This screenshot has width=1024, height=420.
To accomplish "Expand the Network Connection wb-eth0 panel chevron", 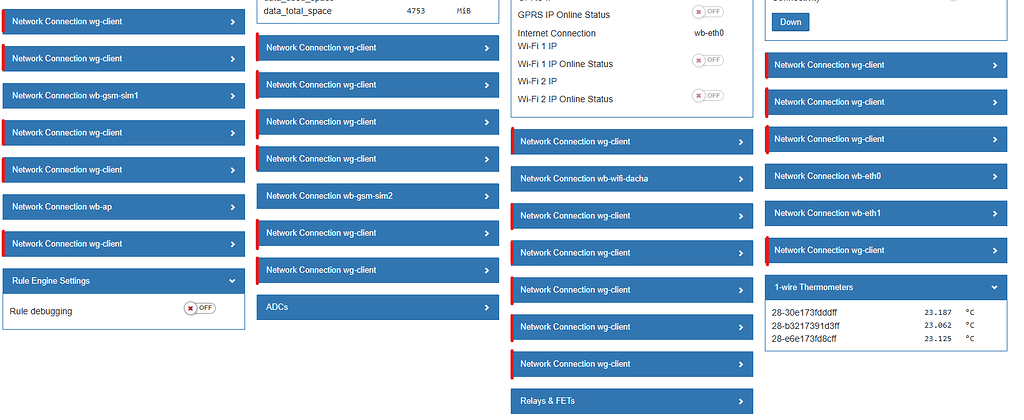I will (x=995, y=176).
